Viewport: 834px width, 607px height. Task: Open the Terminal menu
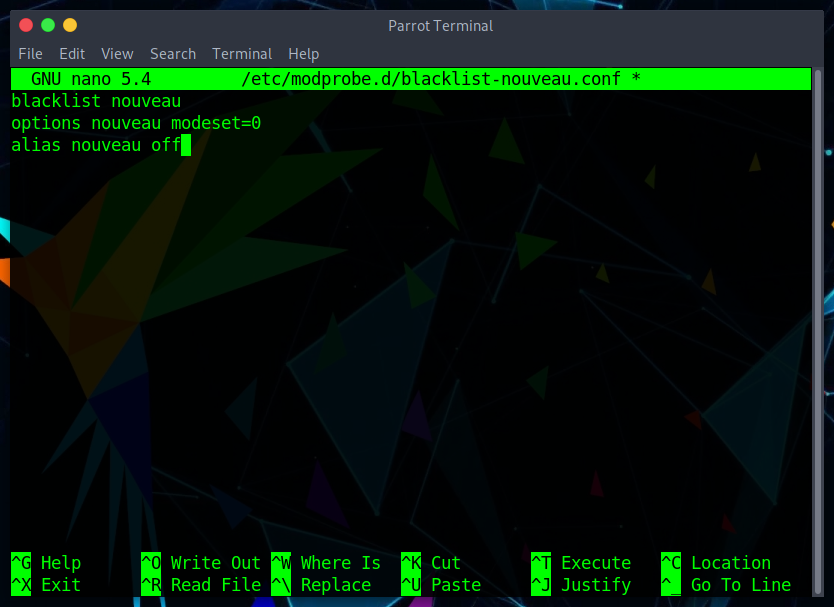242,54
